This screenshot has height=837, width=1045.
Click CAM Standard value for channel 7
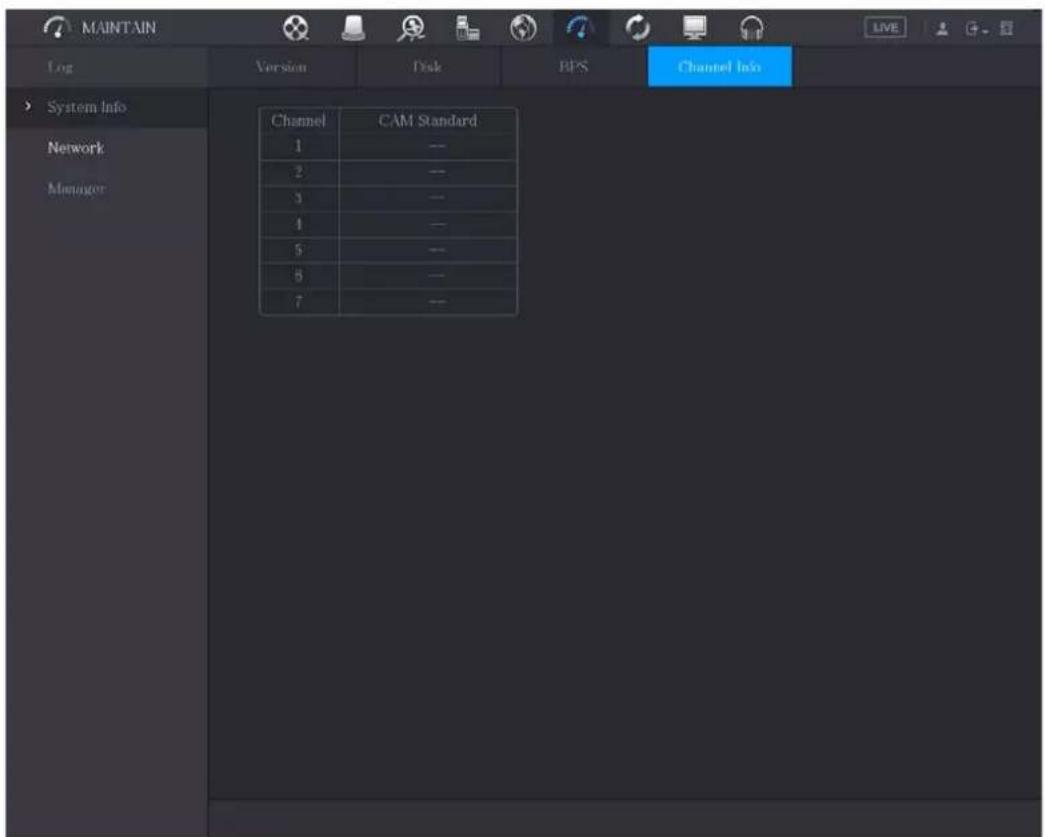pyautogui.click(x=428, y=301)
